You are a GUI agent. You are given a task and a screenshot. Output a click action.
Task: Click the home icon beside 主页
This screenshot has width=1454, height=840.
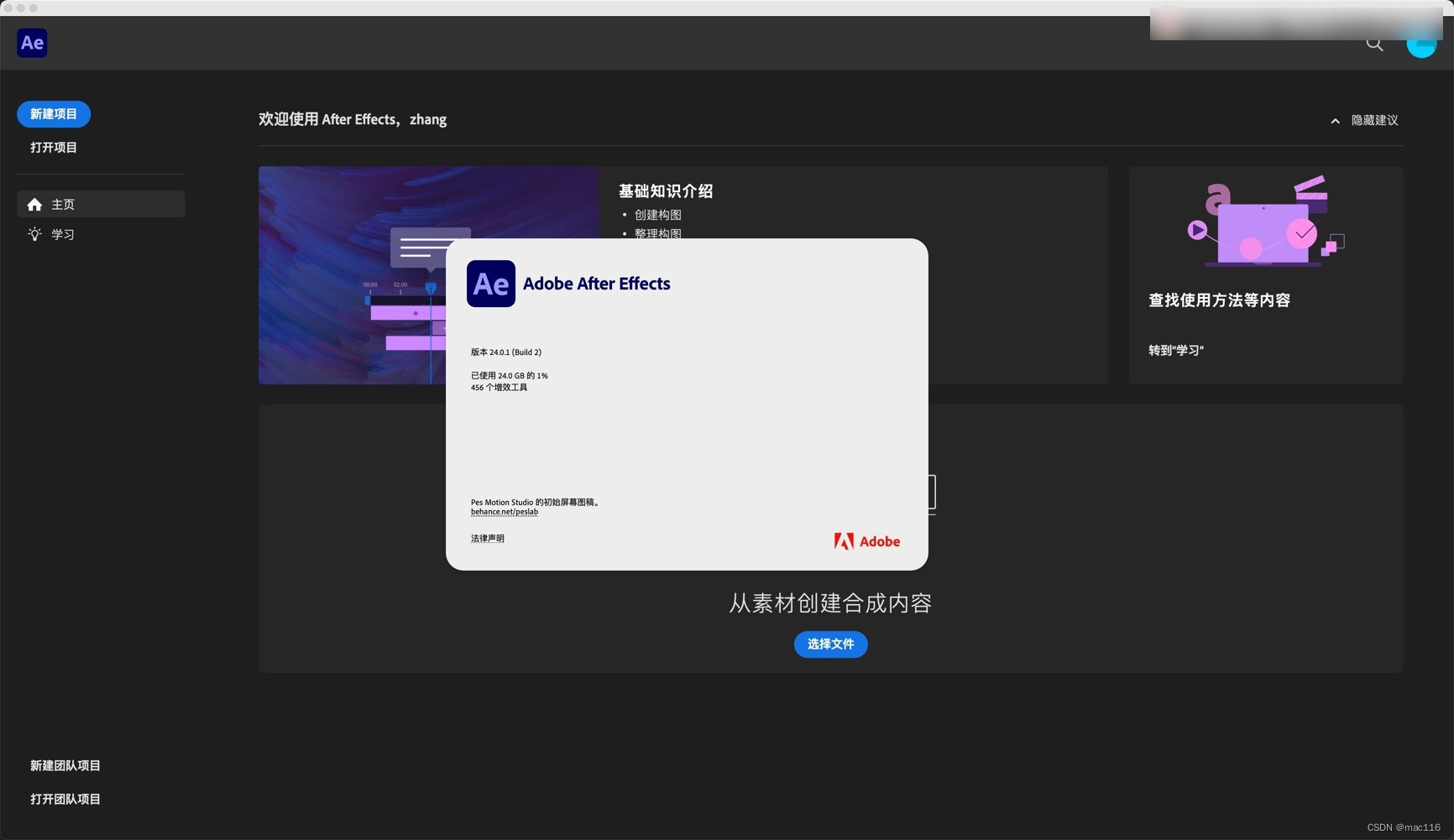point(34,204)
